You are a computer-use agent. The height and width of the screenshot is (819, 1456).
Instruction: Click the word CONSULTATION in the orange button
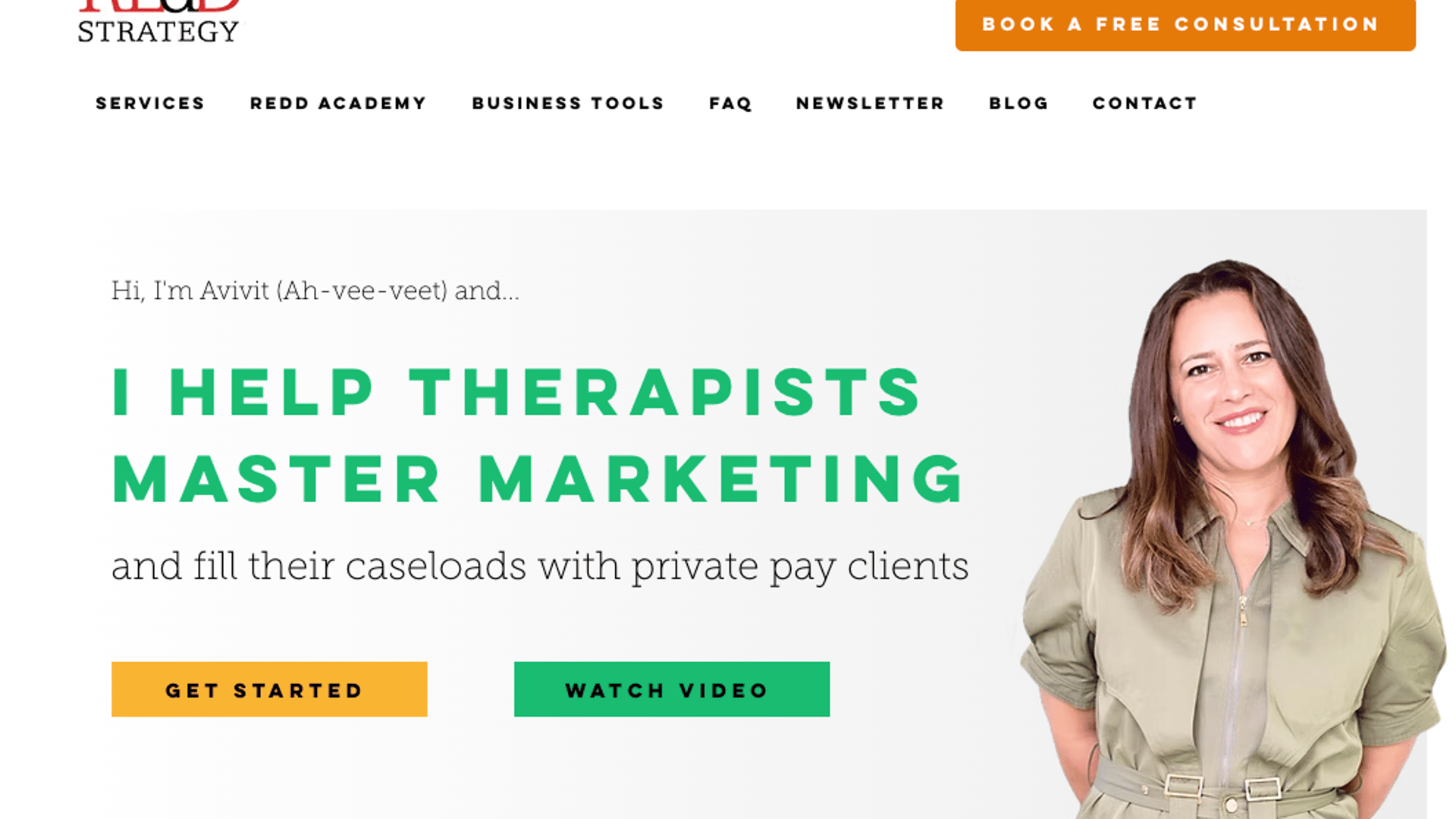coord(1276,24)
